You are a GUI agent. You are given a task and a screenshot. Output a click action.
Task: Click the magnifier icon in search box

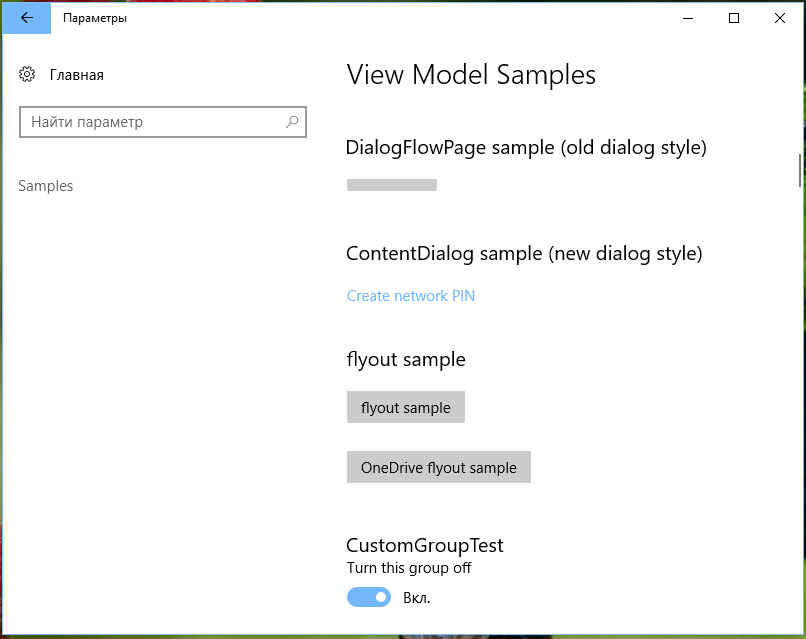pyautogui.click(x=292, y=122)
